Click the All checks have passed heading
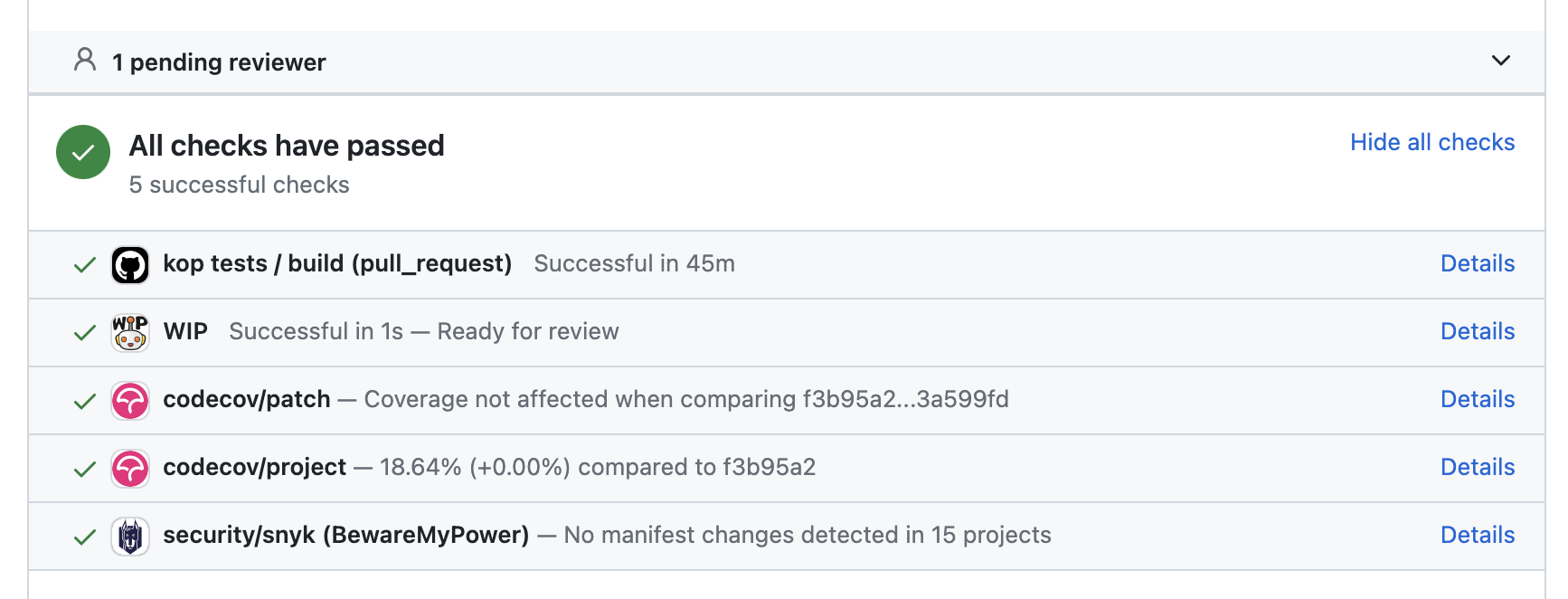 (287, 146)
